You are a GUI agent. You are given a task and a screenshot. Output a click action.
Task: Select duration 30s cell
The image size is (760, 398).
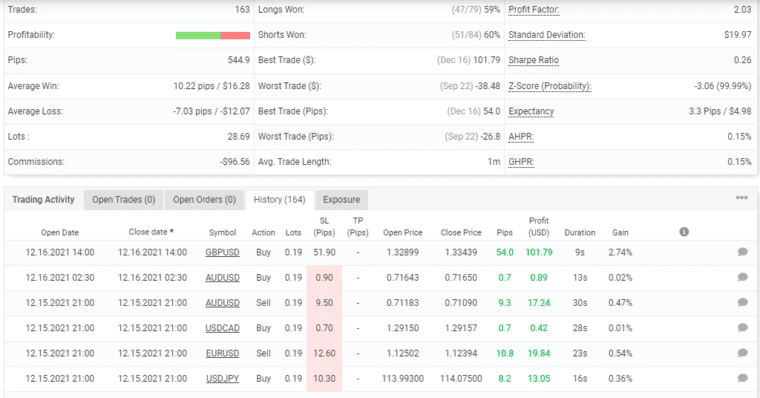580,302
